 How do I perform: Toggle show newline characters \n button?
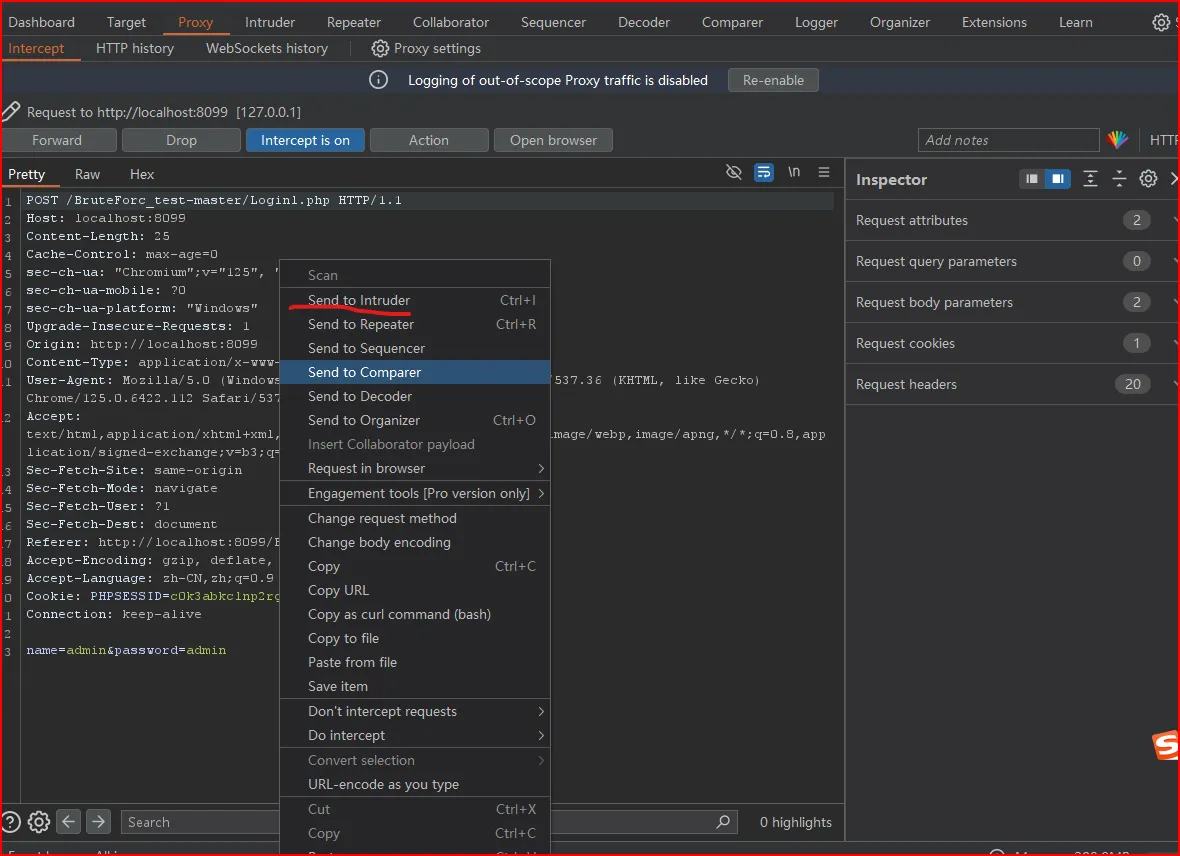coord(794,173)
